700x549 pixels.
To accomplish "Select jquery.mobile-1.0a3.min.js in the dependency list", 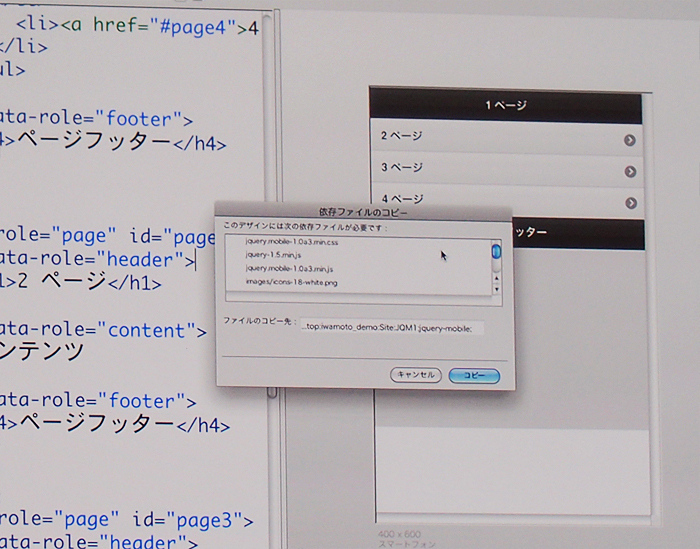I will click(289, 268).
